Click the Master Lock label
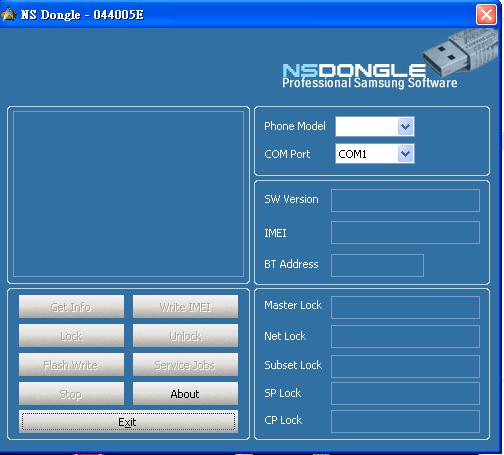The image size is (504, 455). click(x=293, y=305)
